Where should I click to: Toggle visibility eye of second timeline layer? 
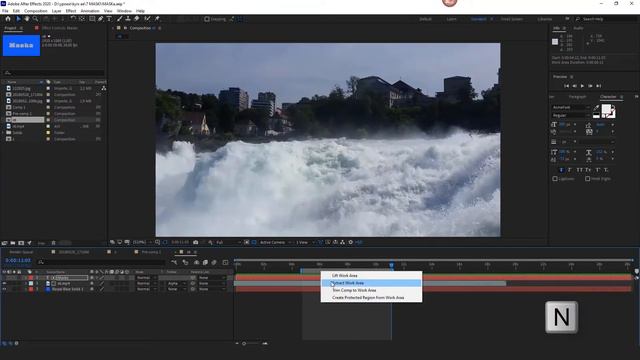click(4, 283)
